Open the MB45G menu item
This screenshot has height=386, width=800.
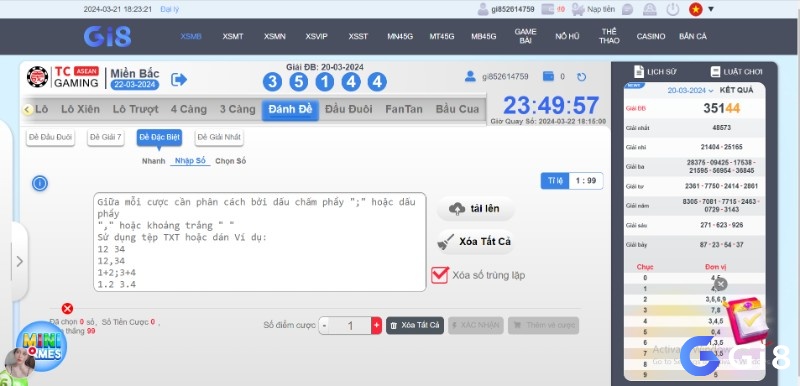[x=483, y=36]
